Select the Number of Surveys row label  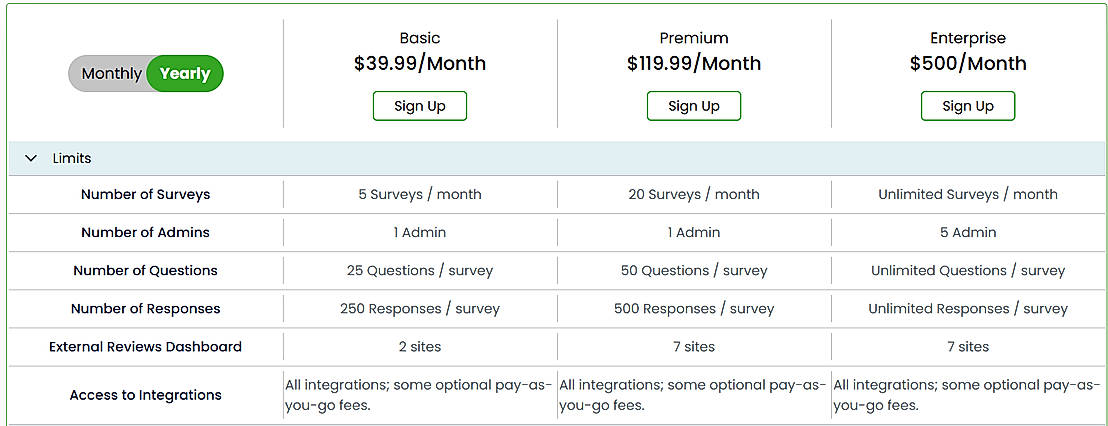146,194
